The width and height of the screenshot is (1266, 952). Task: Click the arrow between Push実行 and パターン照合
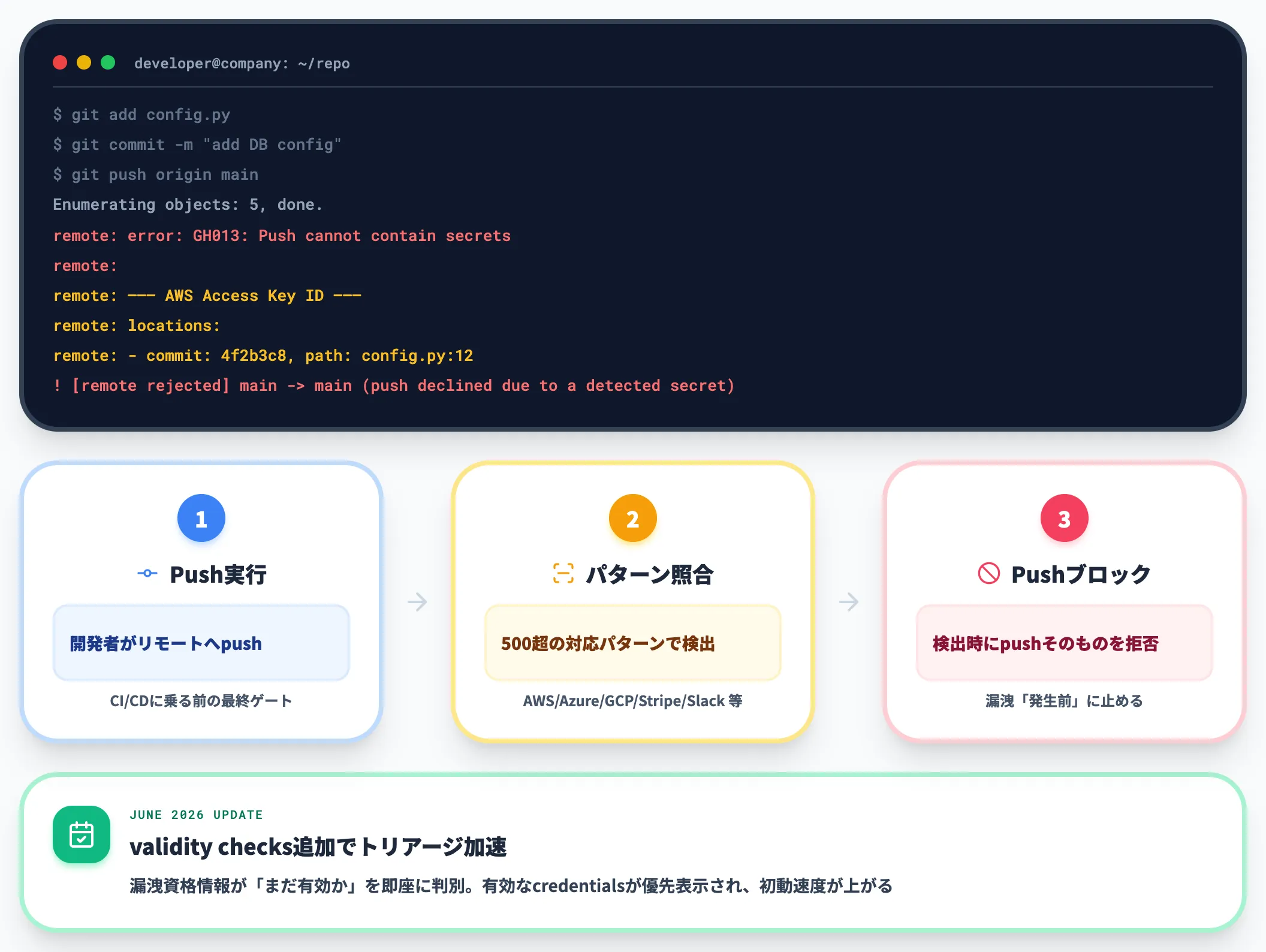(417, 601)
